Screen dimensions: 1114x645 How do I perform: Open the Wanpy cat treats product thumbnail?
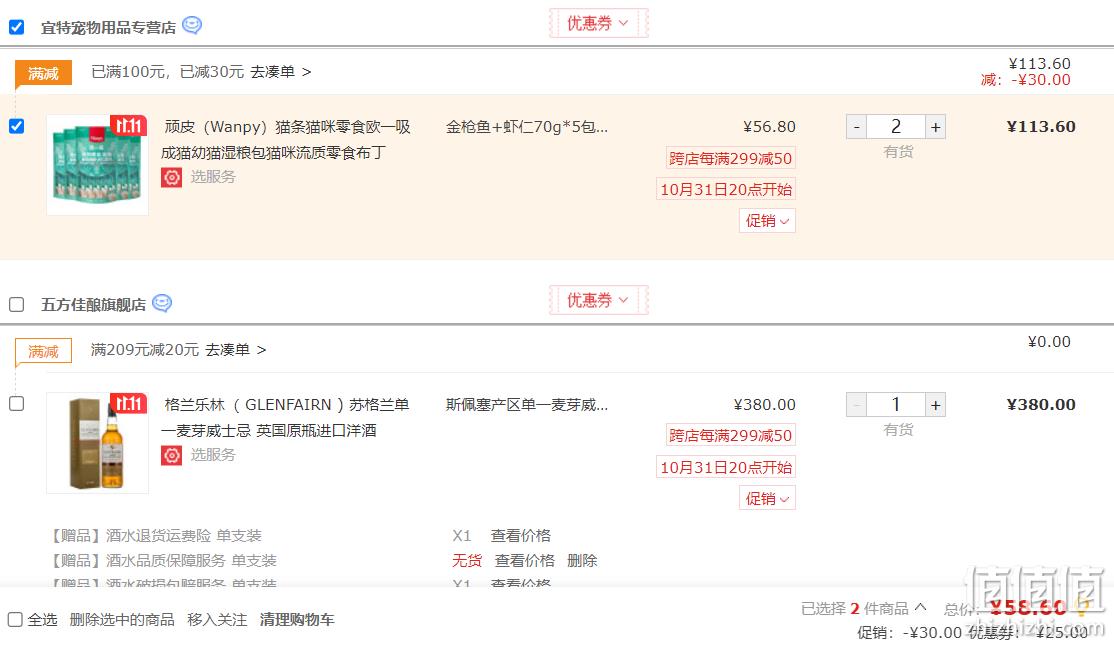click(x=97, y=165)
